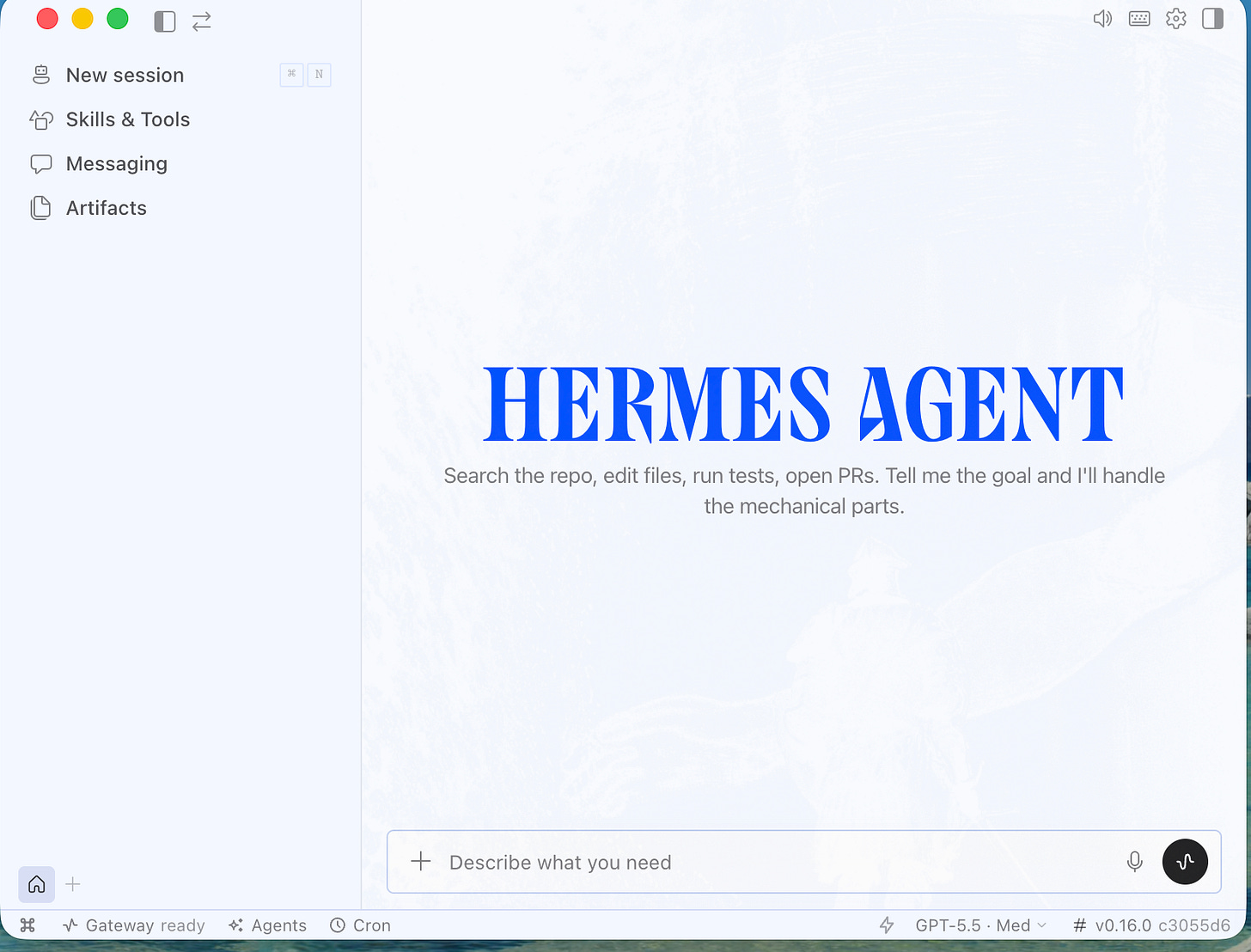The height and width of the screenshot is (952, 1251).
Task: Click the command key icon in status bar
Action: tap(27, 925)
